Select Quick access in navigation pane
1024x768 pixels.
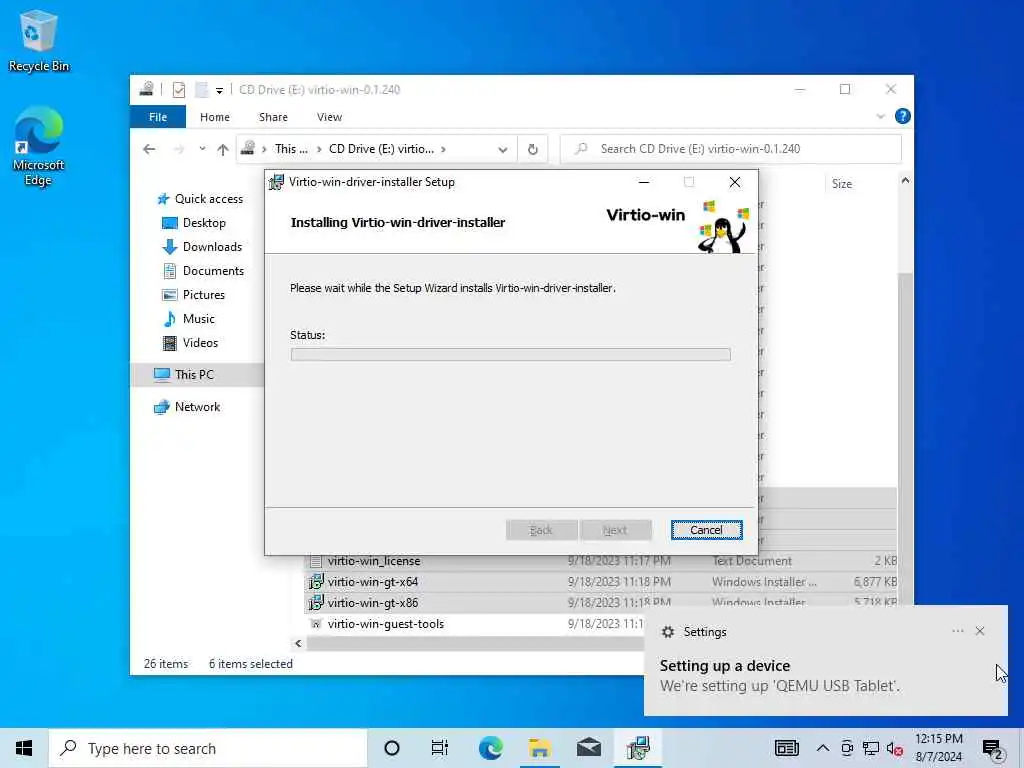(200, 199)
